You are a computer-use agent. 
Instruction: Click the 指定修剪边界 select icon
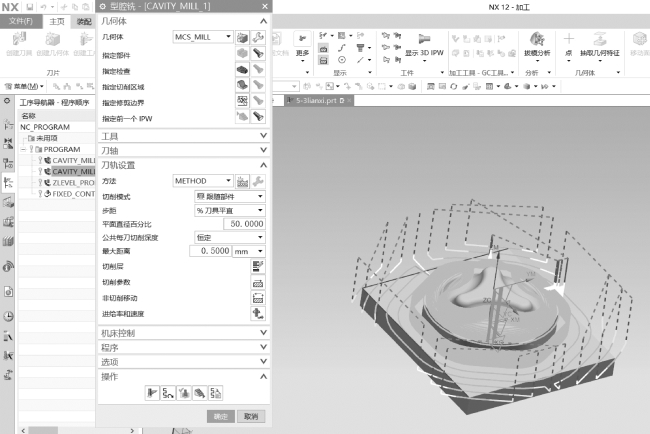(x=242, y=101)
